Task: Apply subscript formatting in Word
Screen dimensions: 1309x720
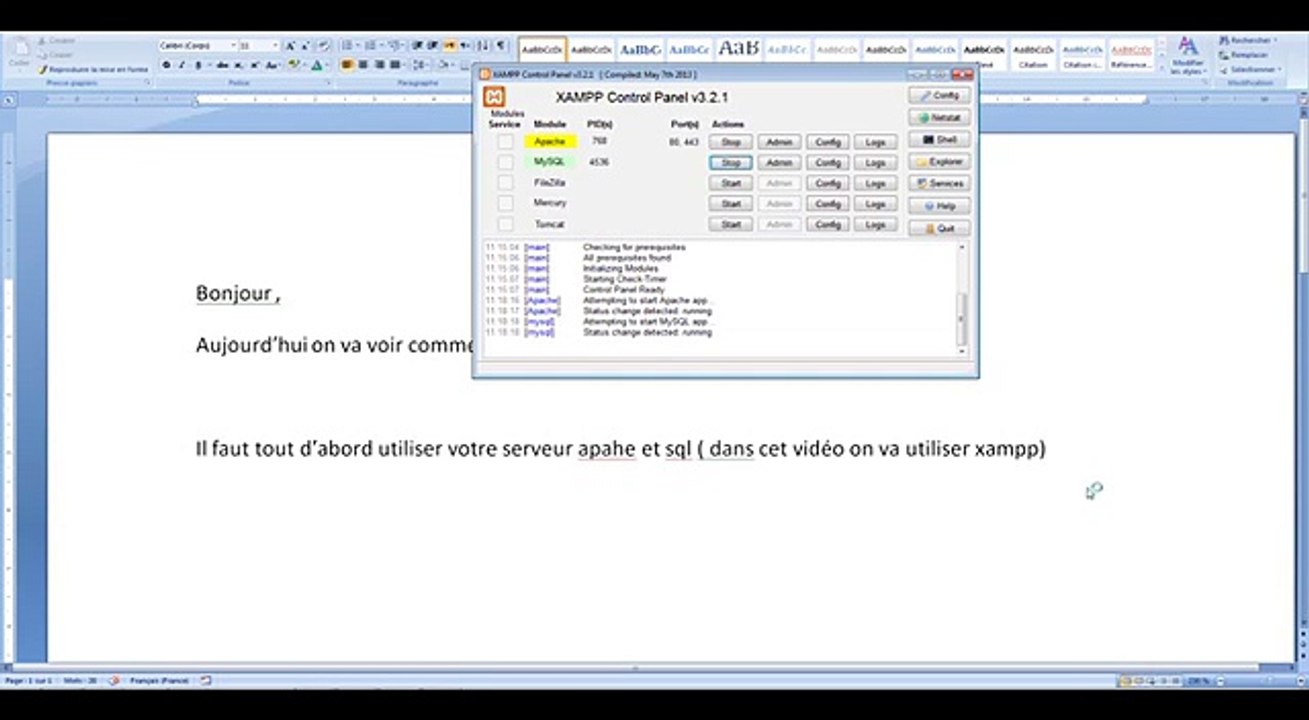Action: [x=238, y=65]
